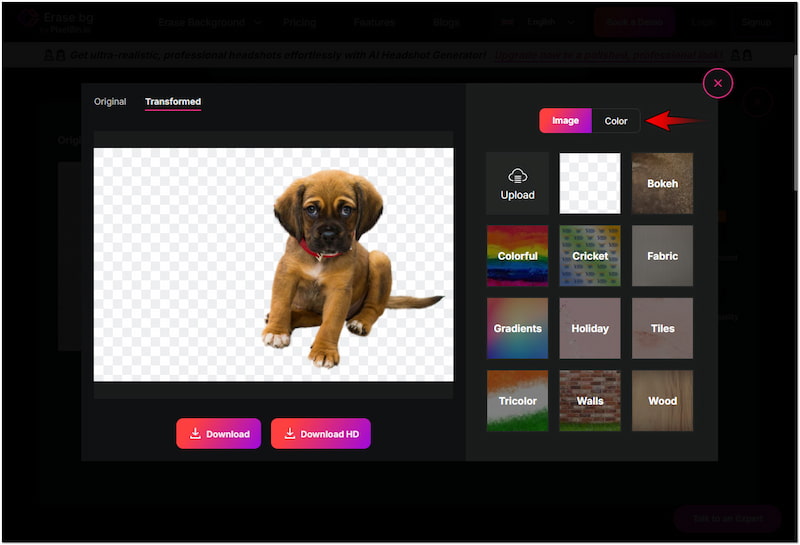Viewport: 800px width, 545px height.
Task: Choose the Fabric background category
Action: point(662,256)
